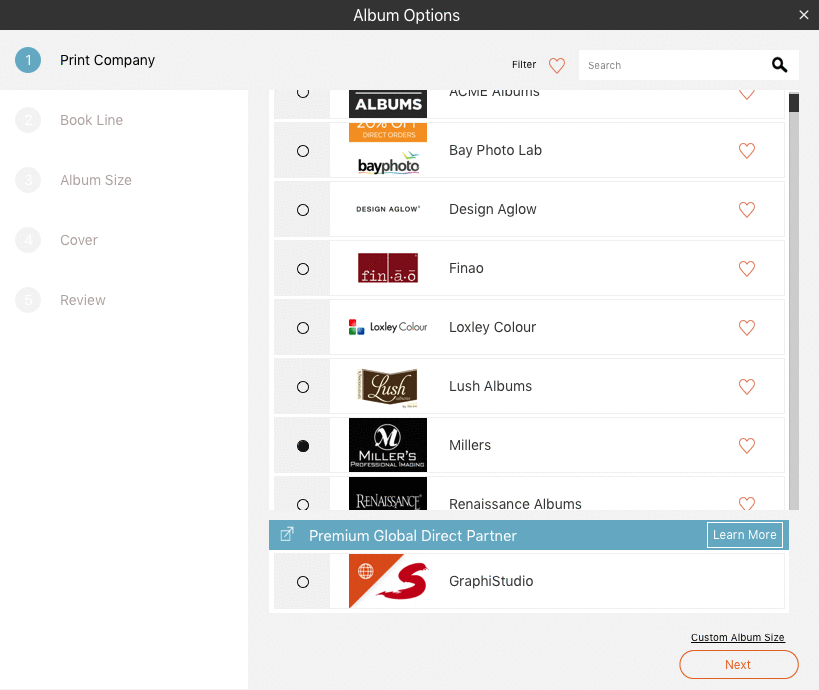
Task: Click the Next button
Action: pyautogui.click(x=739, y=664)
